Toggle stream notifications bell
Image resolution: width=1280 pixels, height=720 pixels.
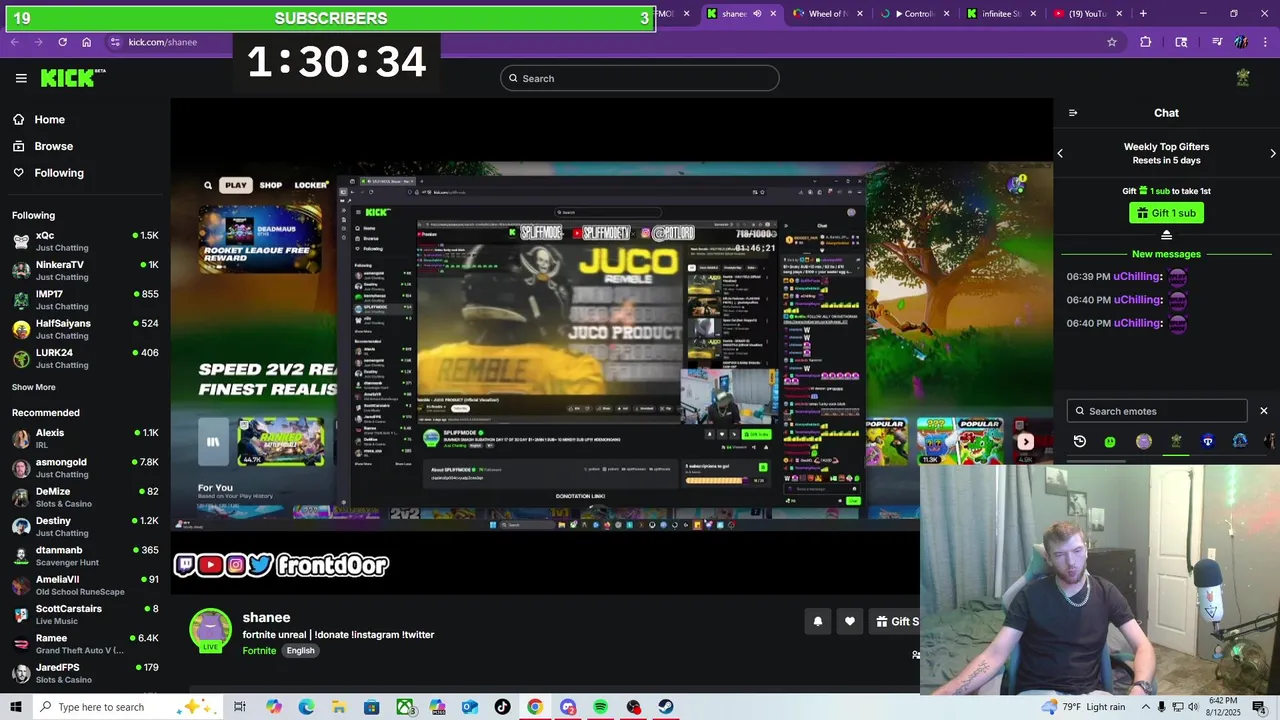point(818,621)
